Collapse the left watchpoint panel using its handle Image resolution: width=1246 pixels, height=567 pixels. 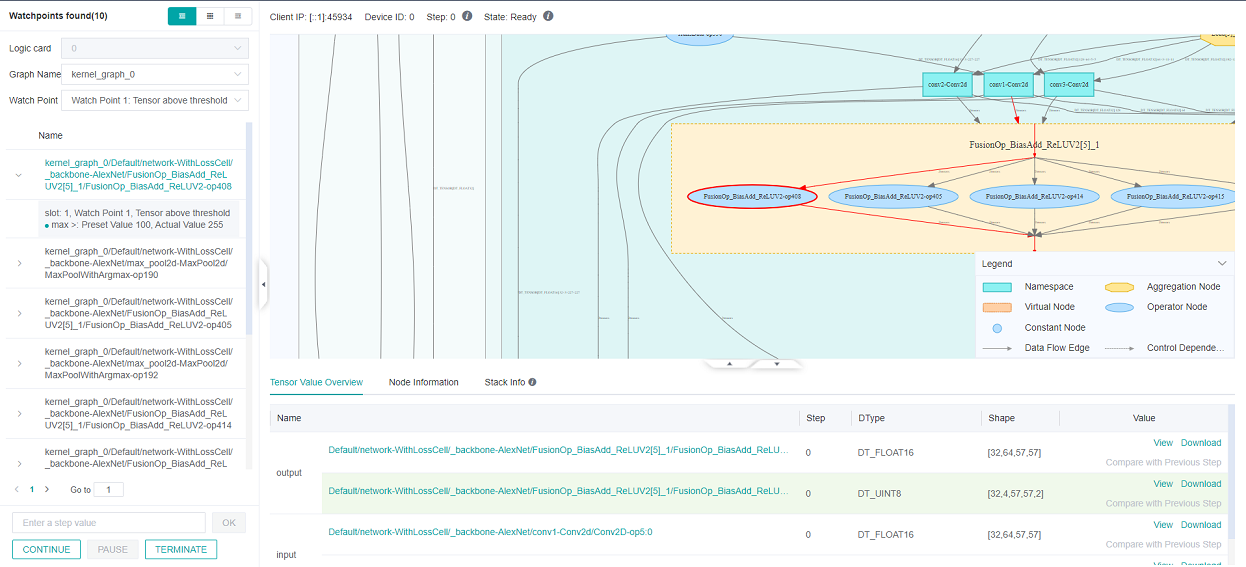pyautogui.click(x=263, y=285)
